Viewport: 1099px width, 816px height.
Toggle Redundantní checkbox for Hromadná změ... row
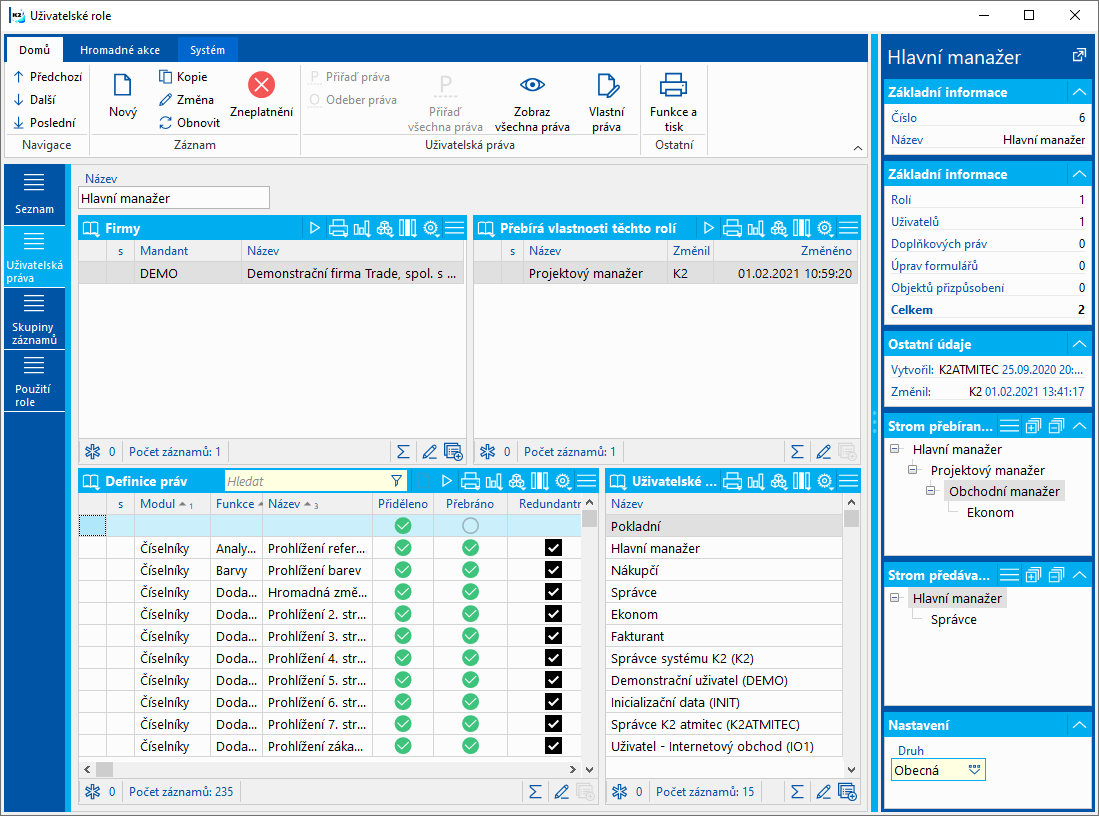(553, 591)
